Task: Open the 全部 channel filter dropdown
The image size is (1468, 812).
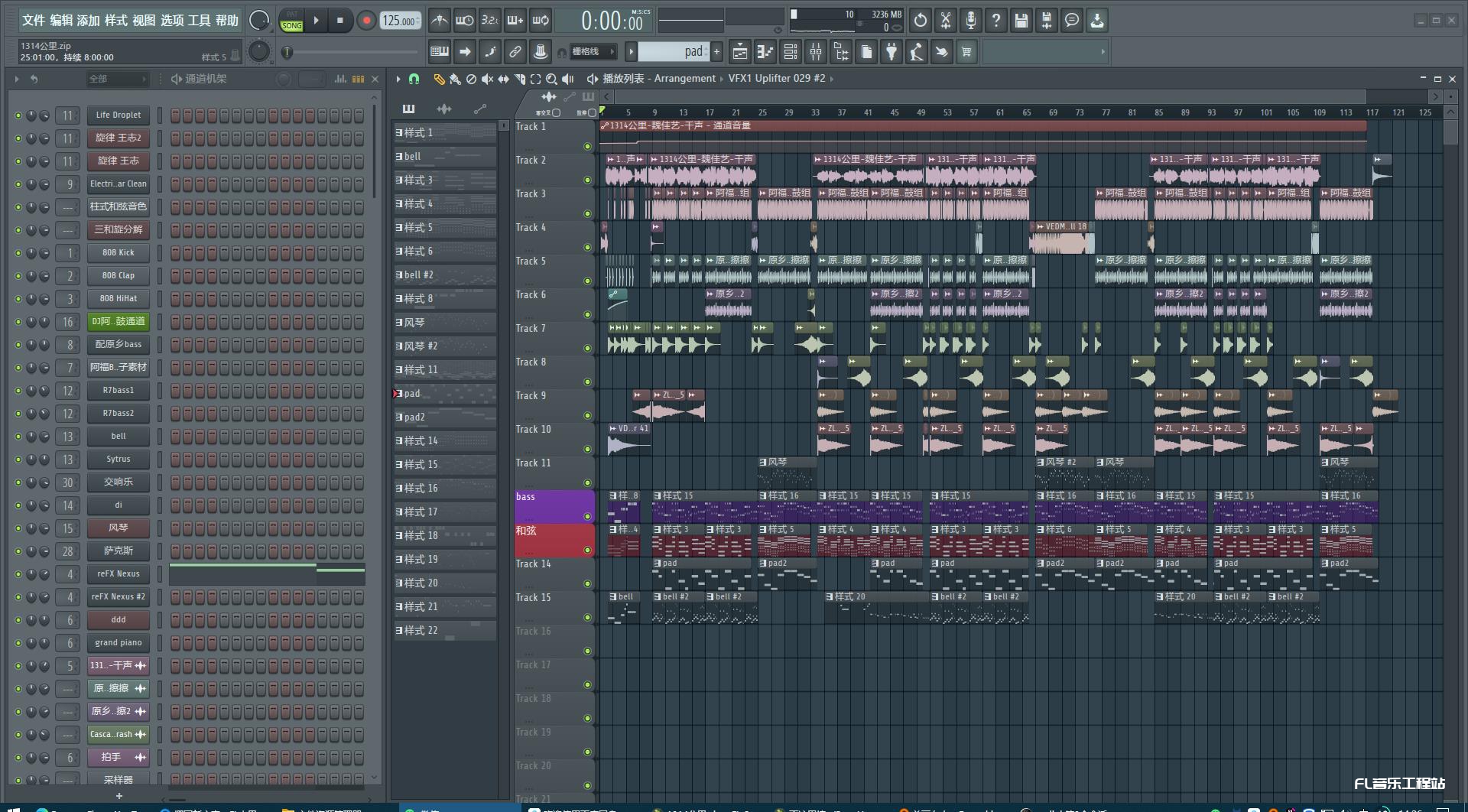Action: (116, 79)
